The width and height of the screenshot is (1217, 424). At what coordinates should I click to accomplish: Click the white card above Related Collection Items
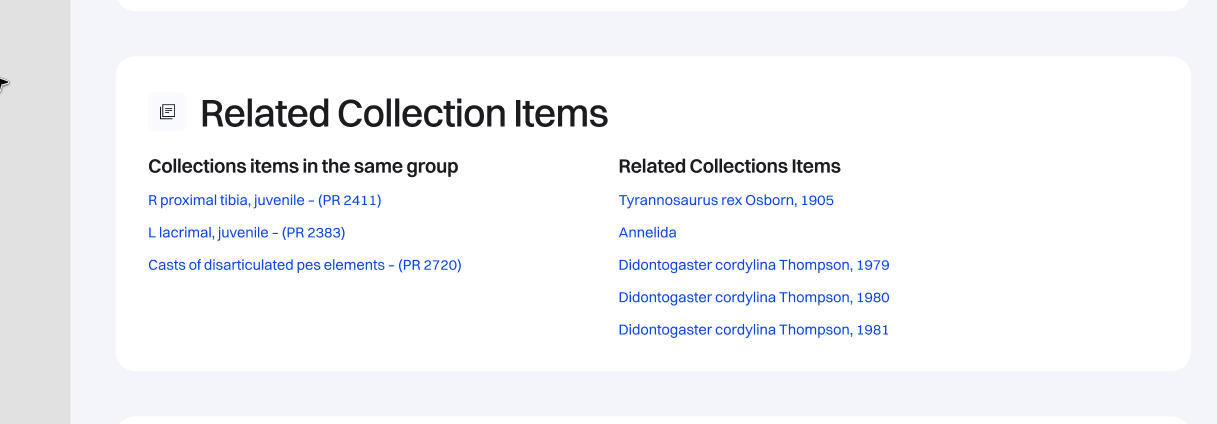(650, 5)
